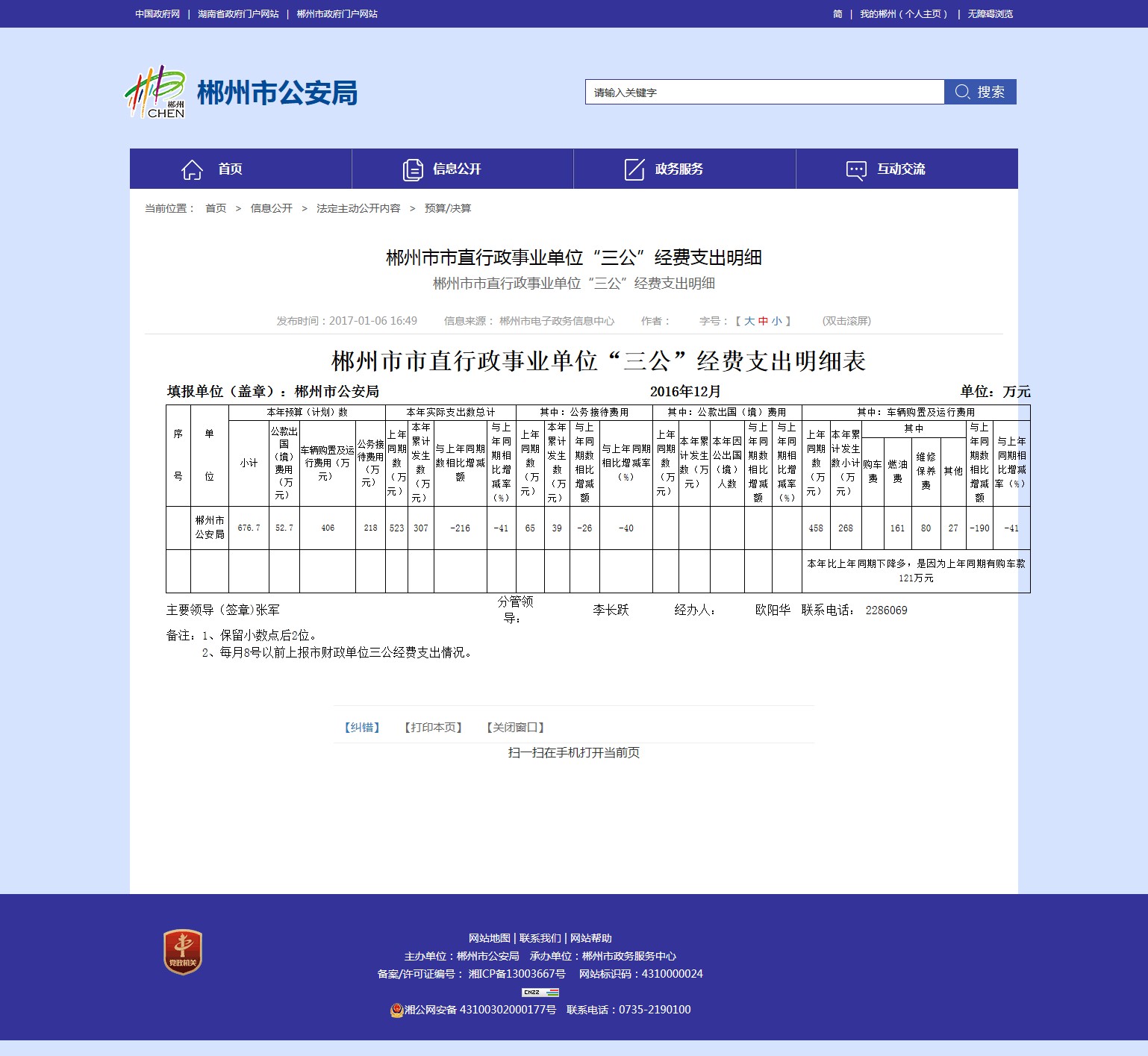The height and width of the screenshot is (1056, 1148).
Task: Switch language via the 简 link
Action: [x=837, y=13]
